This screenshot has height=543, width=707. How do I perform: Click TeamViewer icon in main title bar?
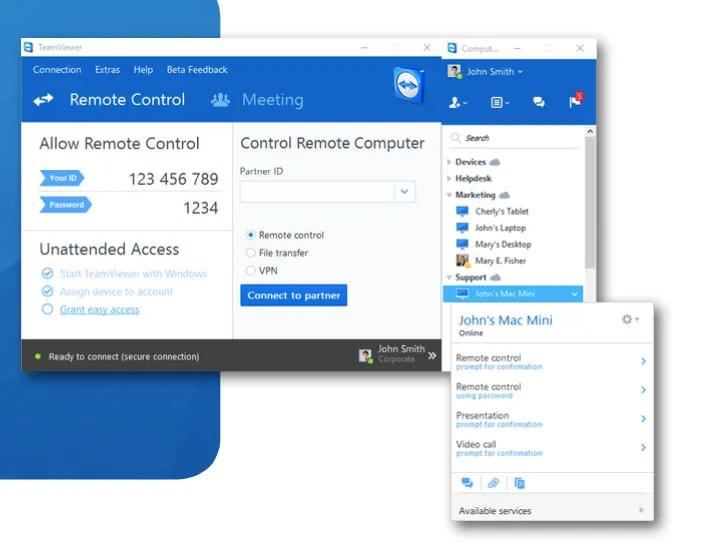[x=28, y=47]
